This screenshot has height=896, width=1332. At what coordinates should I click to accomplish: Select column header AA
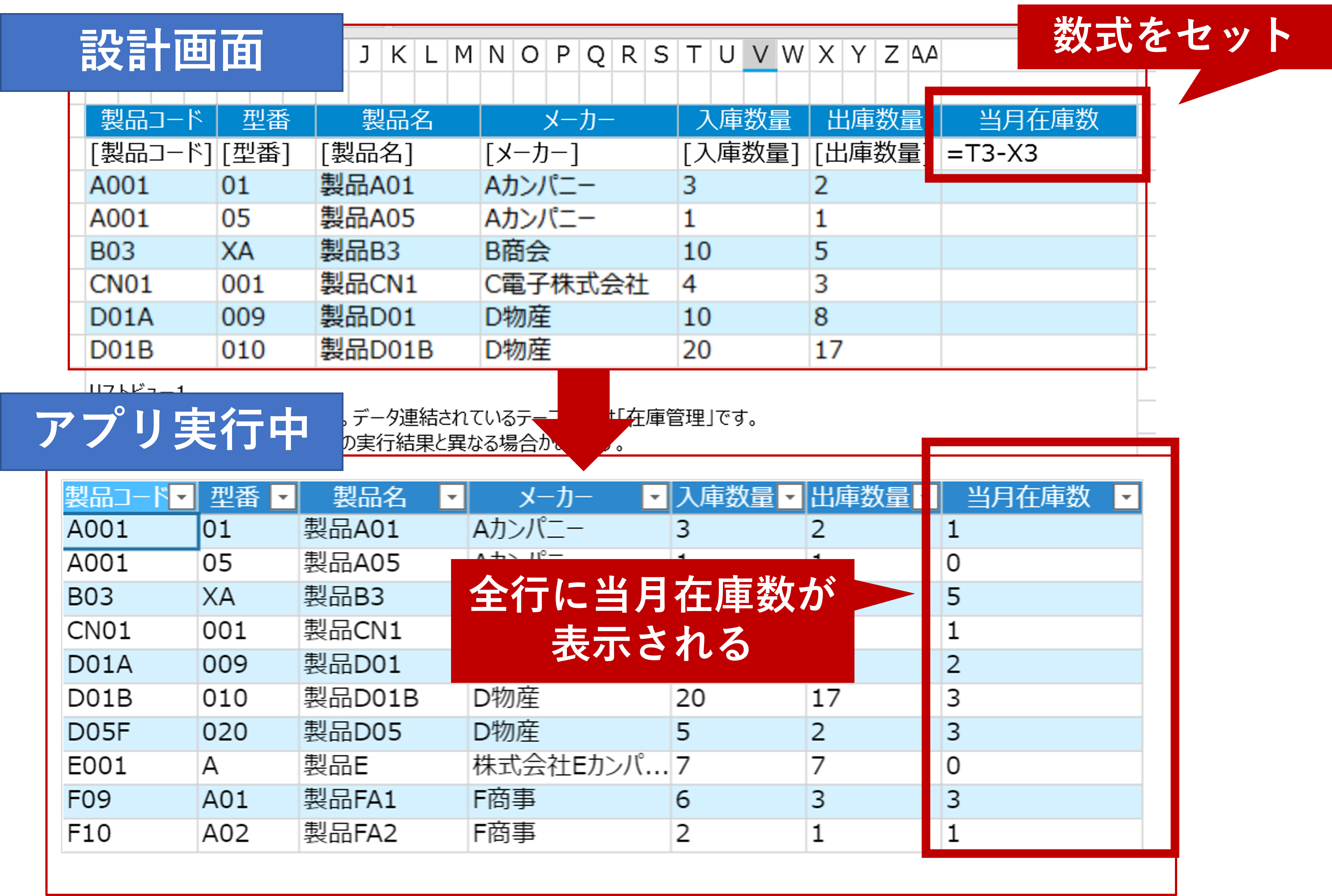pos(924,55)
